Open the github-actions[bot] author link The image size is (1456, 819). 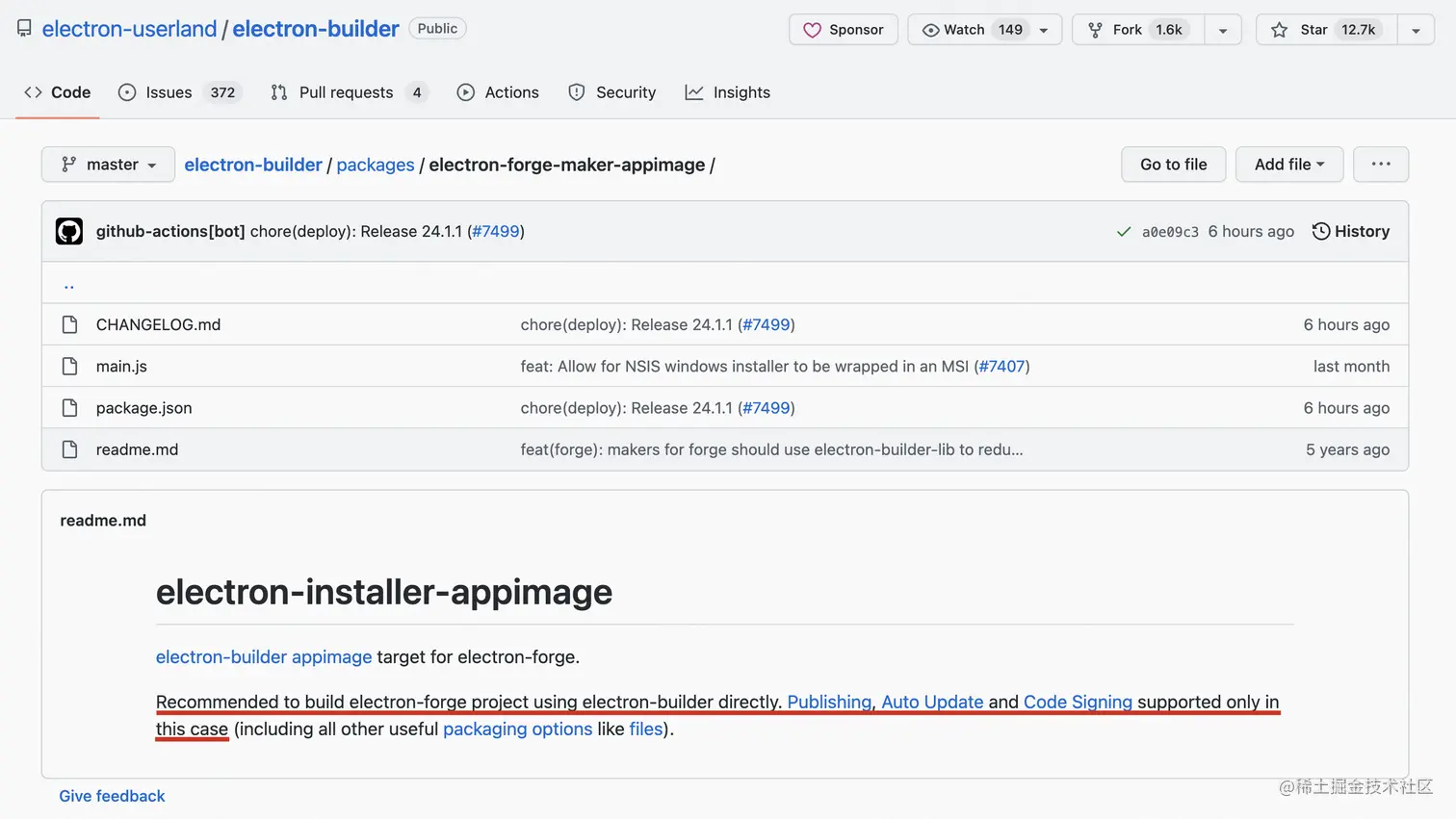click(x=170, y=231)
